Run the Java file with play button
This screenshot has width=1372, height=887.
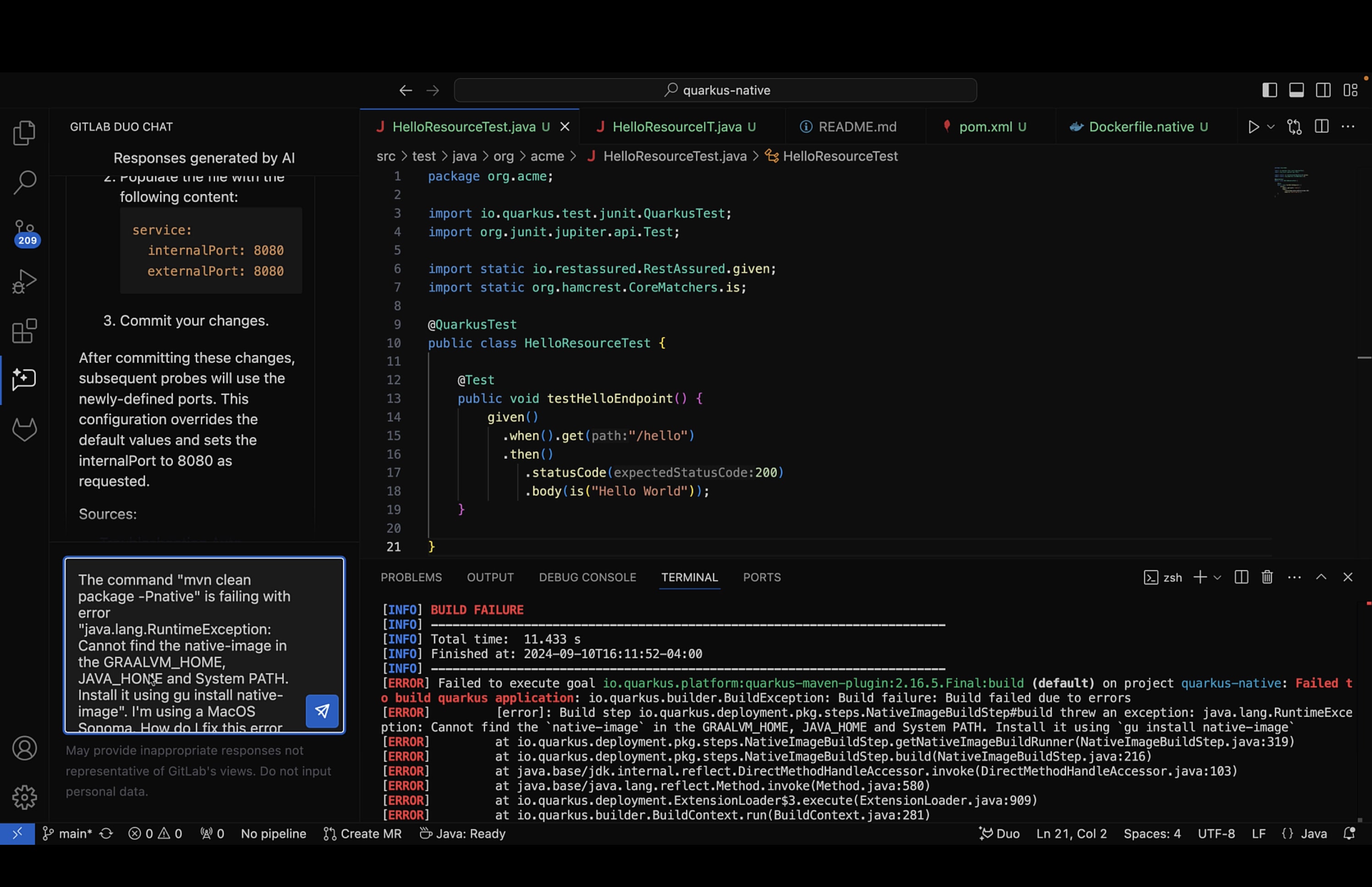coord(1253,127)
